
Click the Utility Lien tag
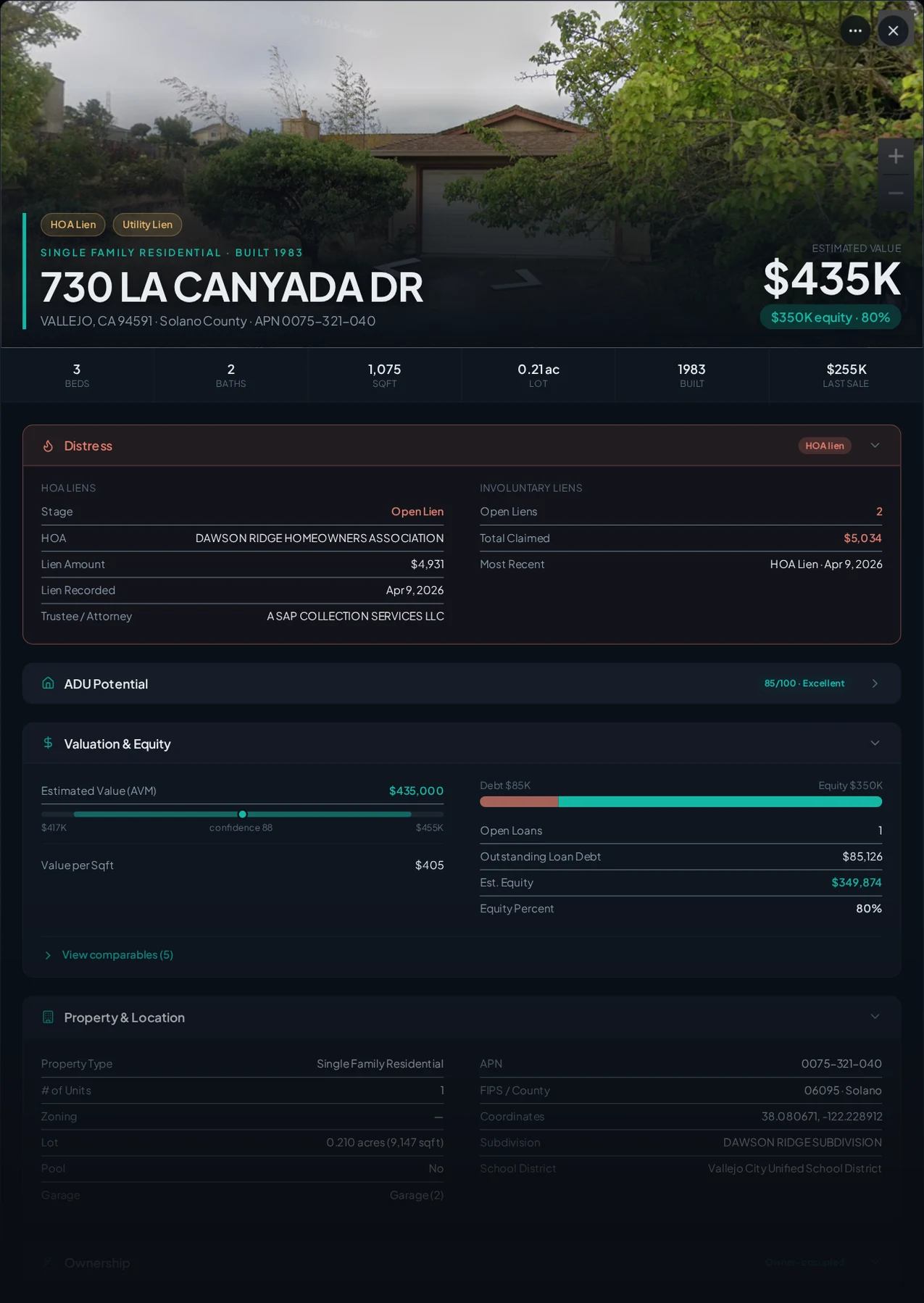147,225
